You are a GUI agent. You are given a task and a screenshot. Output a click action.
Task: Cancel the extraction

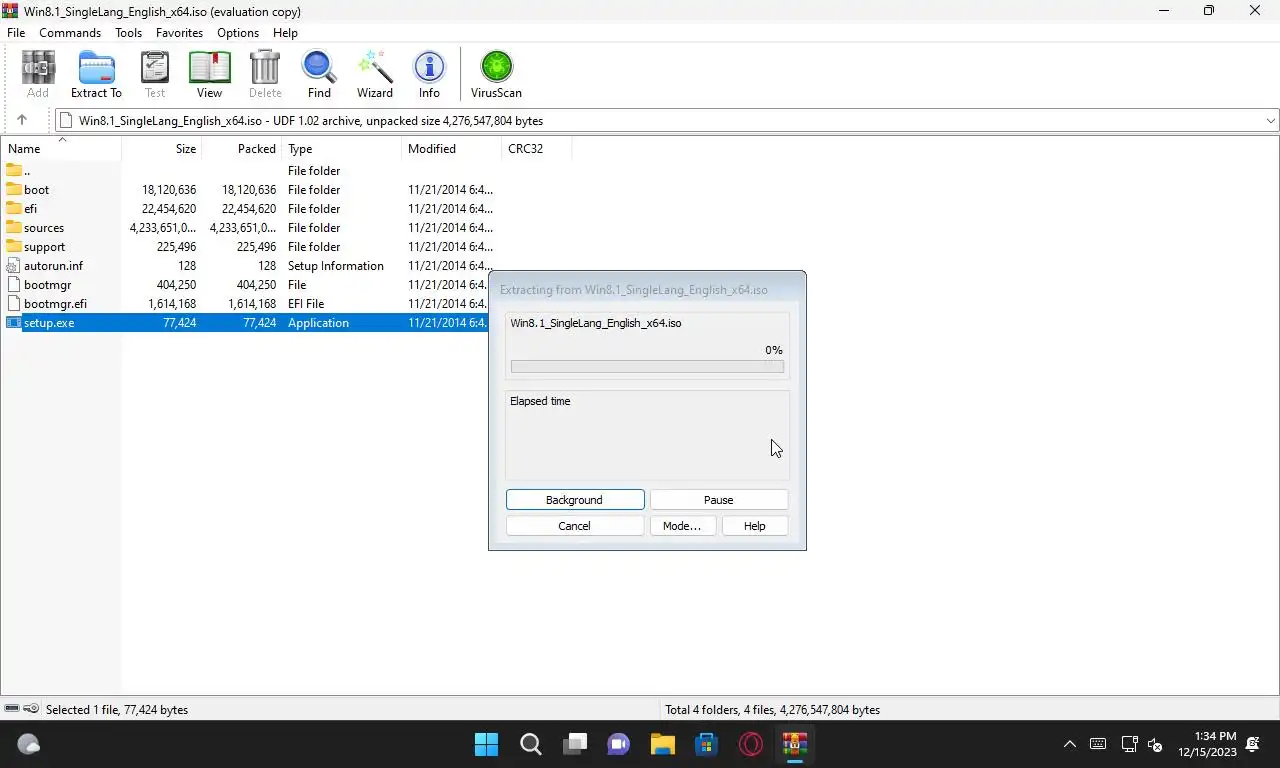pos(575,526)
